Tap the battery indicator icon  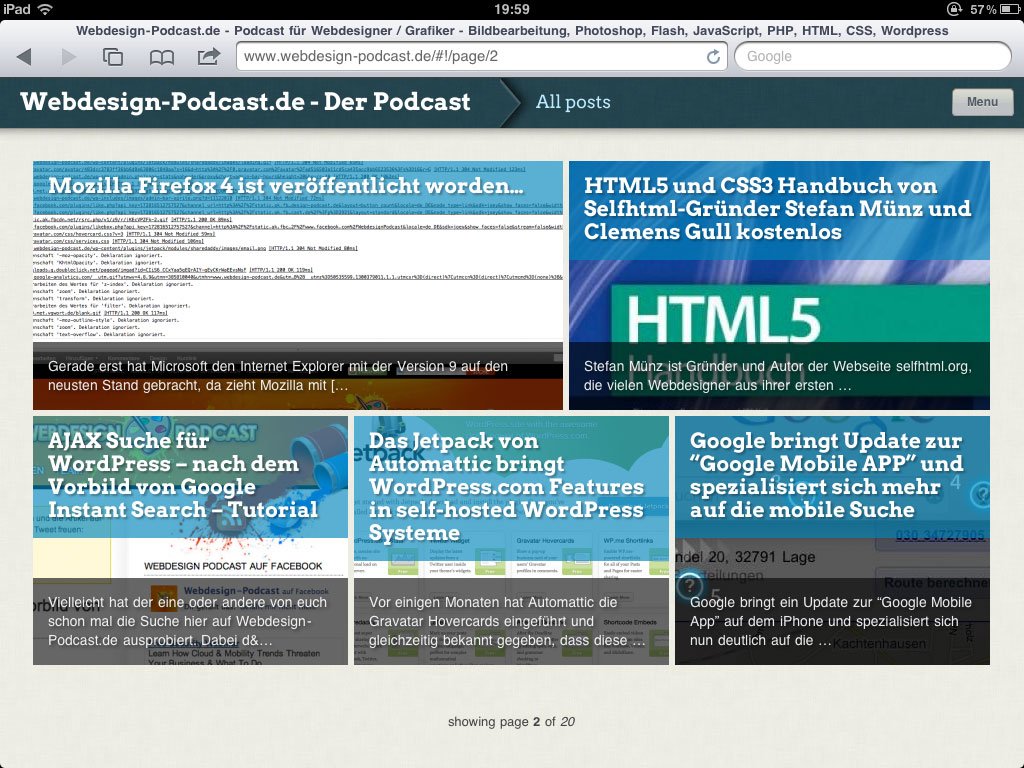point(1010,9)
